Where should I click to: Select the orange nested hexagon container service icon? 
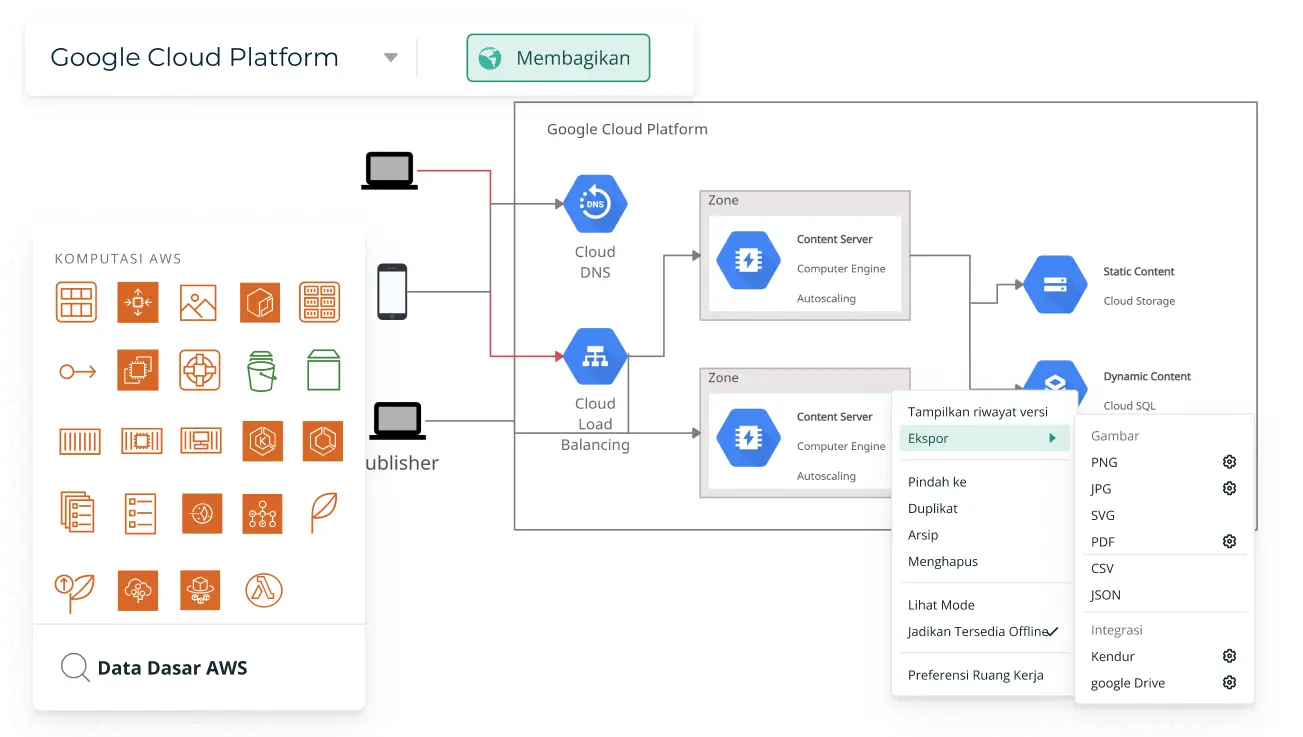(322, 441)
